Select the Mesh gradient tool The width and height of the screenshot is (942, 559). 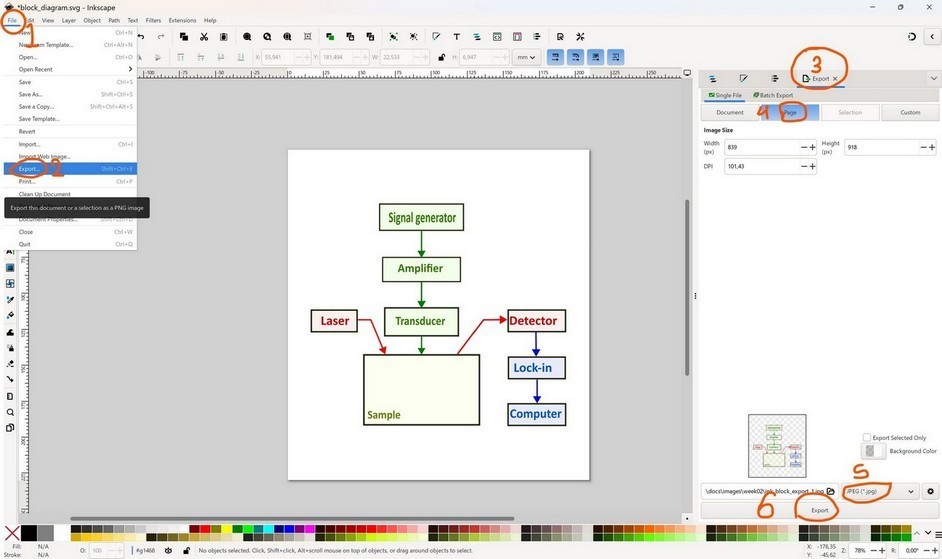click(x=10, y=283)
